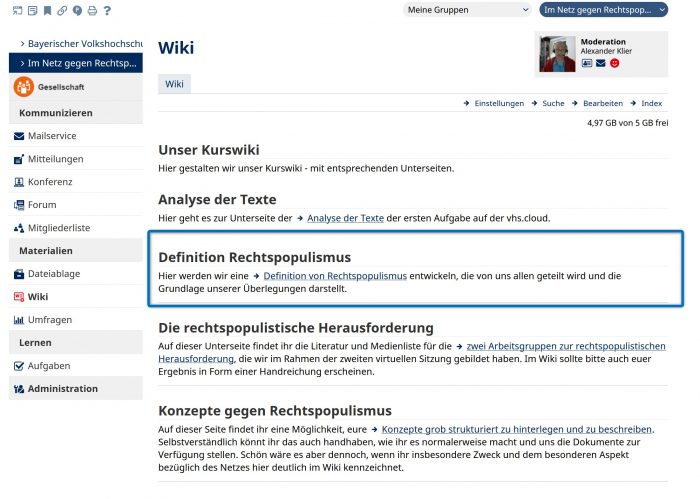Open the Analyse der Texte link

pyautogui.click(x=345, y=218)
